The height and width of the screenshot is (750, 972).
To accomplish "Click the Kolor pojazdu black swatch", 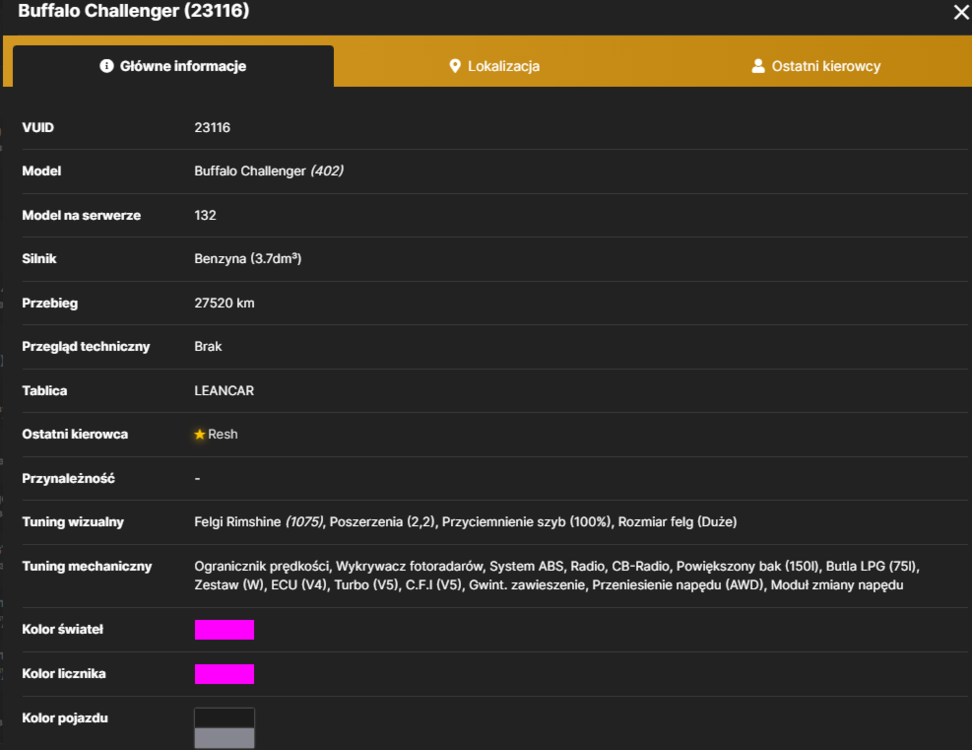I will point(224,718).
